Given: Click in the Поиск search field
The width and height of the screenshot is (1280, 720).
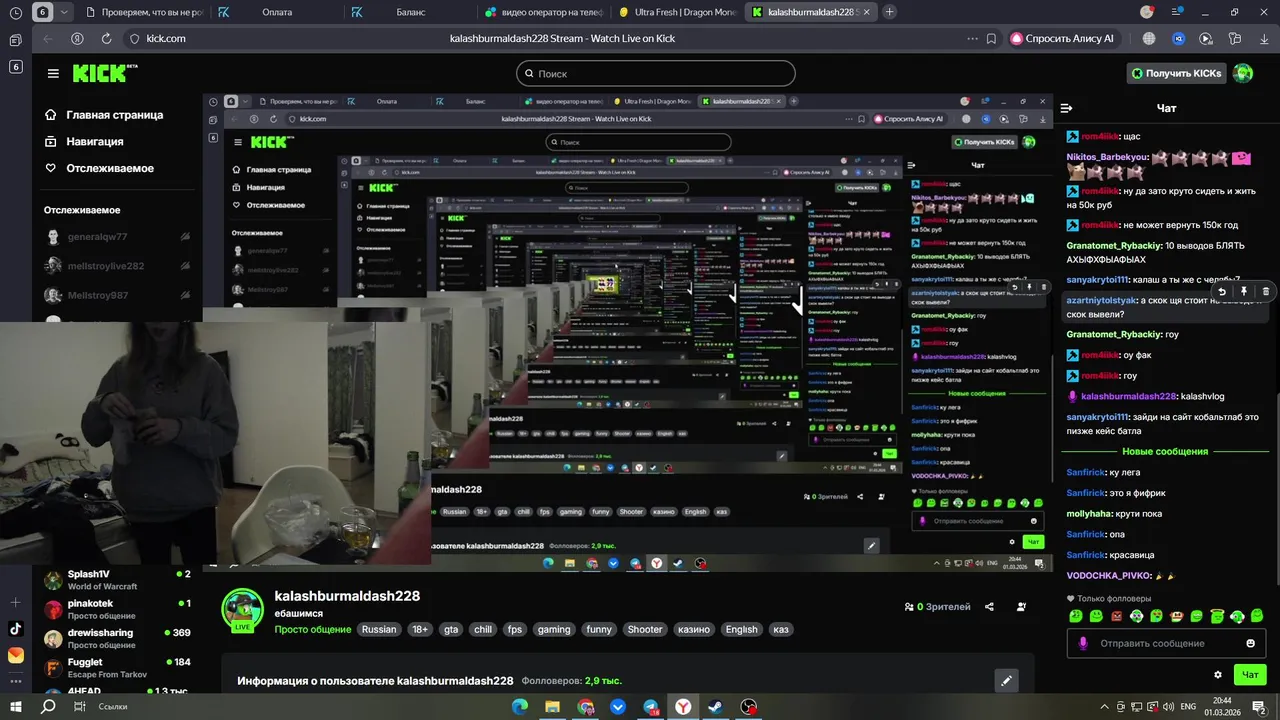Looking at the screenshot, I should pyautogui.click(x=656, y=73).
